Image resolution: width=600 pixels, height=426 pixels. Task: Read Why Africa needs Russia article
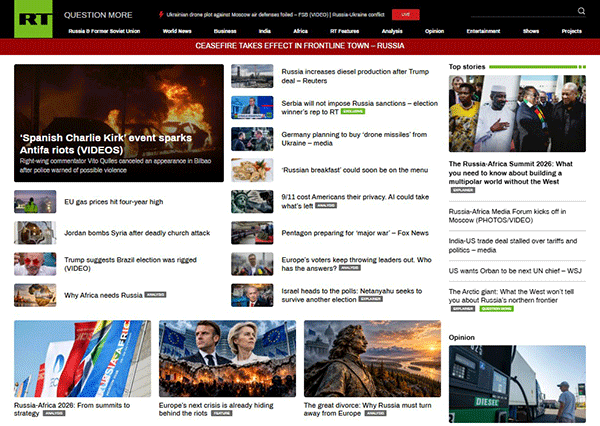[103, 295]
